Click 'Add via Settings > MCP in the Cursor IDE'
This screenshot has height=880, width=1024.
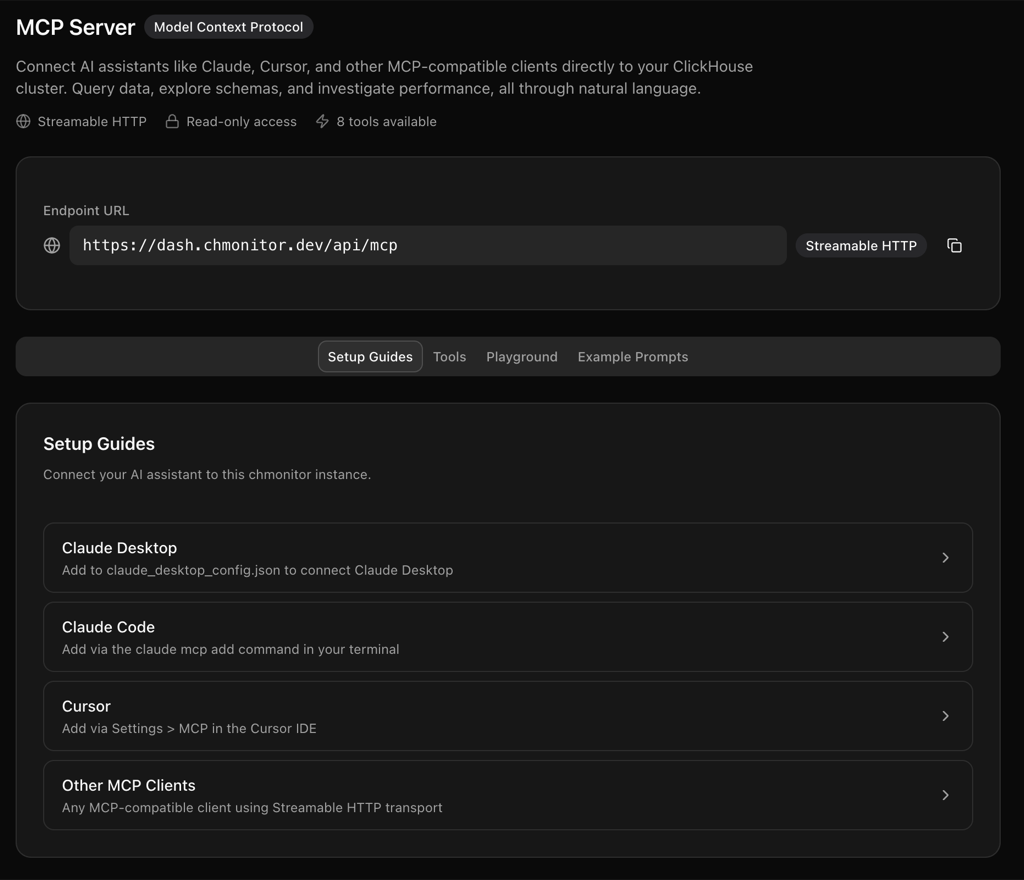(189, 729)
